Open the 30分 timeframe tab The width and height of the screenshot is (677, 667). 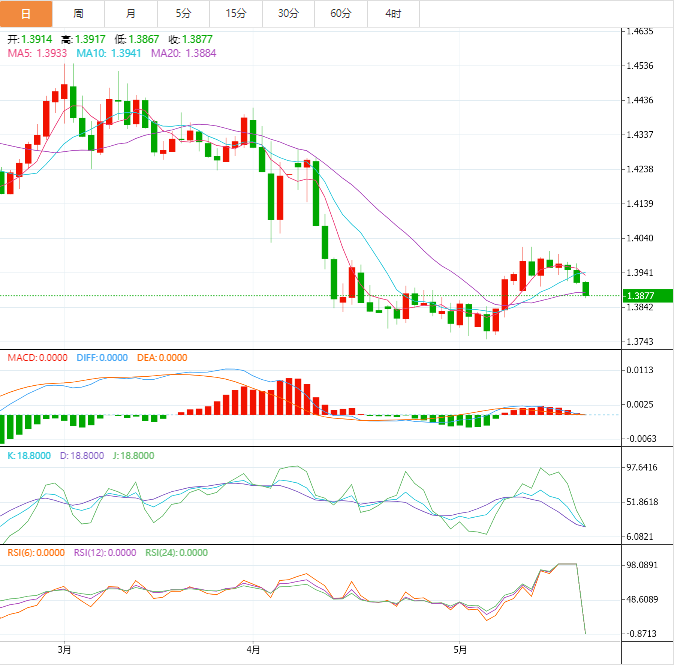(288, 14)
